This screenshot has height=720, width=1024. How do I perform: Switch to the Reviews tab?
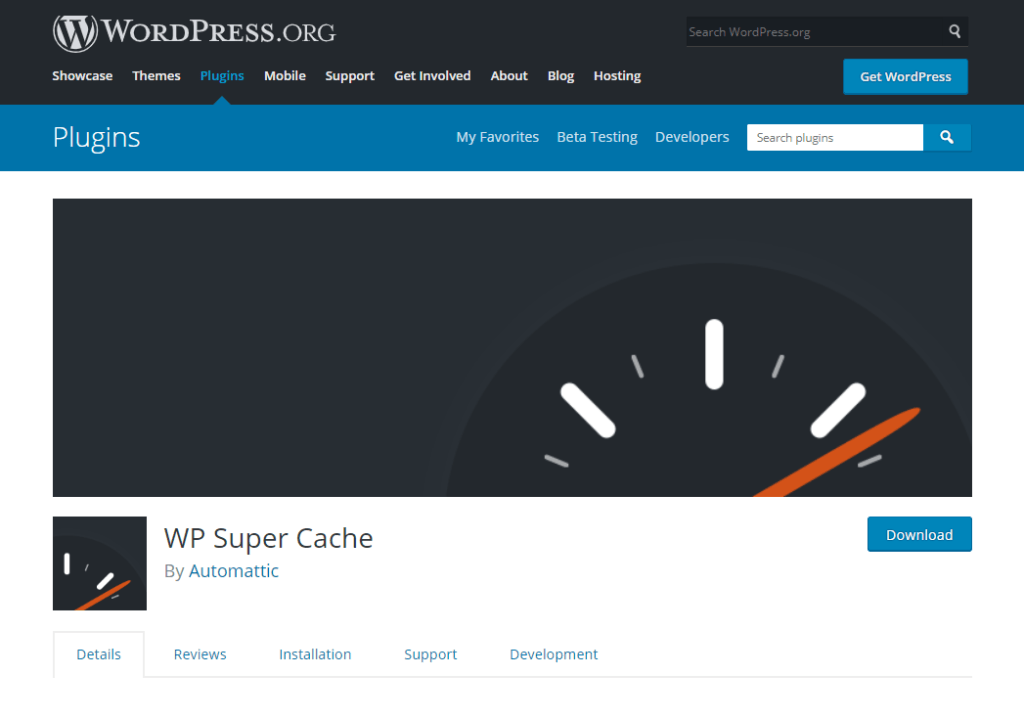[200, 654]
